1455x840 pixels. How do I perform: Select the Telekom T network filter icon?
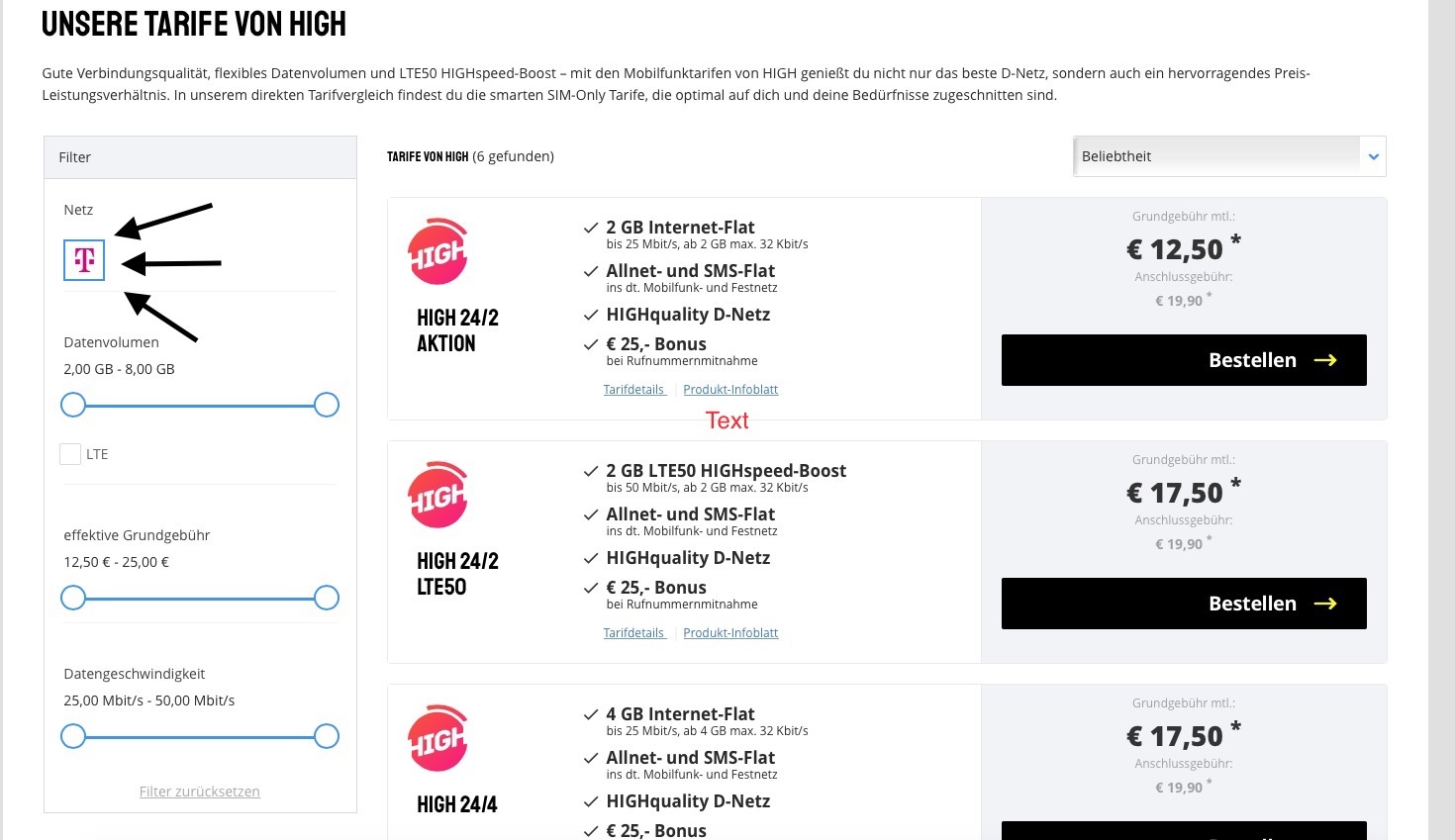click(x=84, y=260)
